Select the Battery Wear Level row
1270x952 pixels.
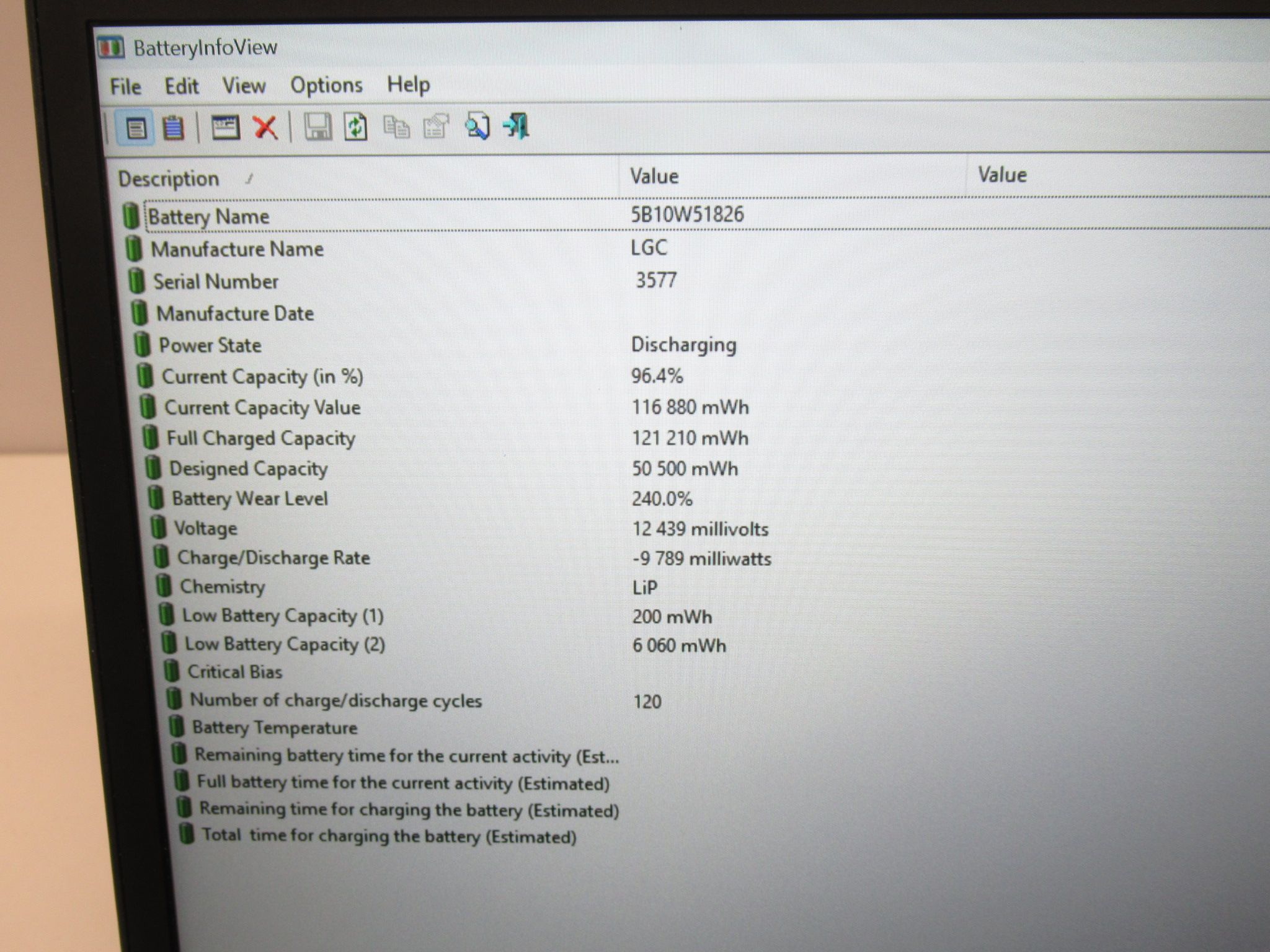coord(707,498)
